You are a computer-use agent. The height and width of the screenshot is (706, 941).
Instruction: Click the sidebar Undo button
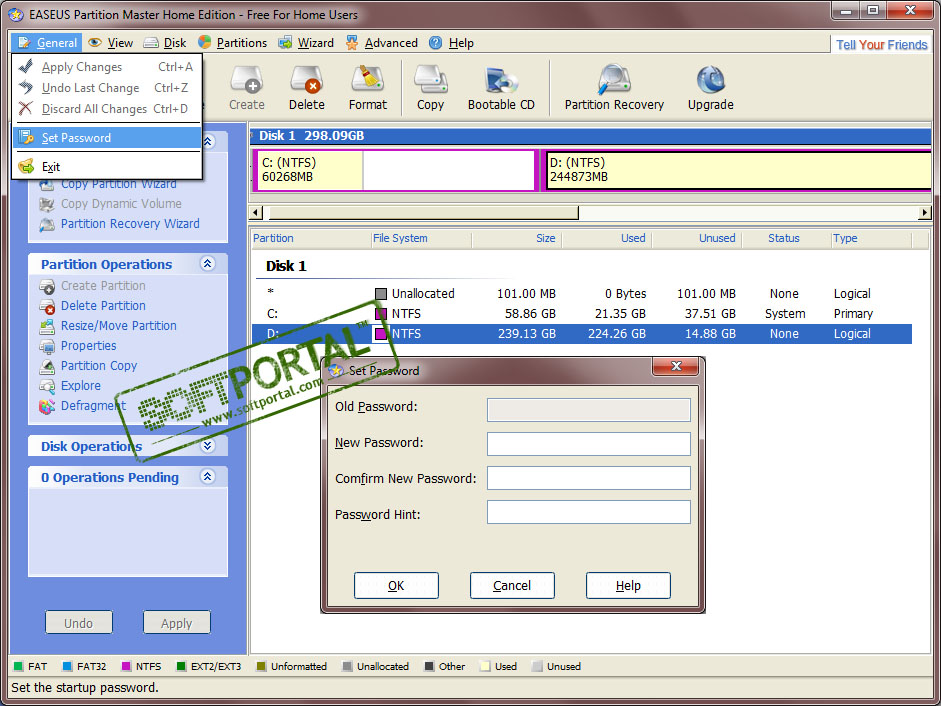click(x=79, y=623)
